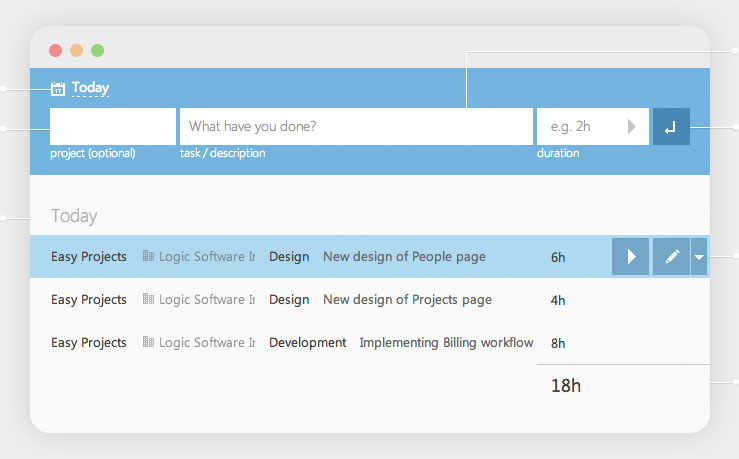Focus the 'What have you done?' field
The image size is (739, 459).
point(355,126)
